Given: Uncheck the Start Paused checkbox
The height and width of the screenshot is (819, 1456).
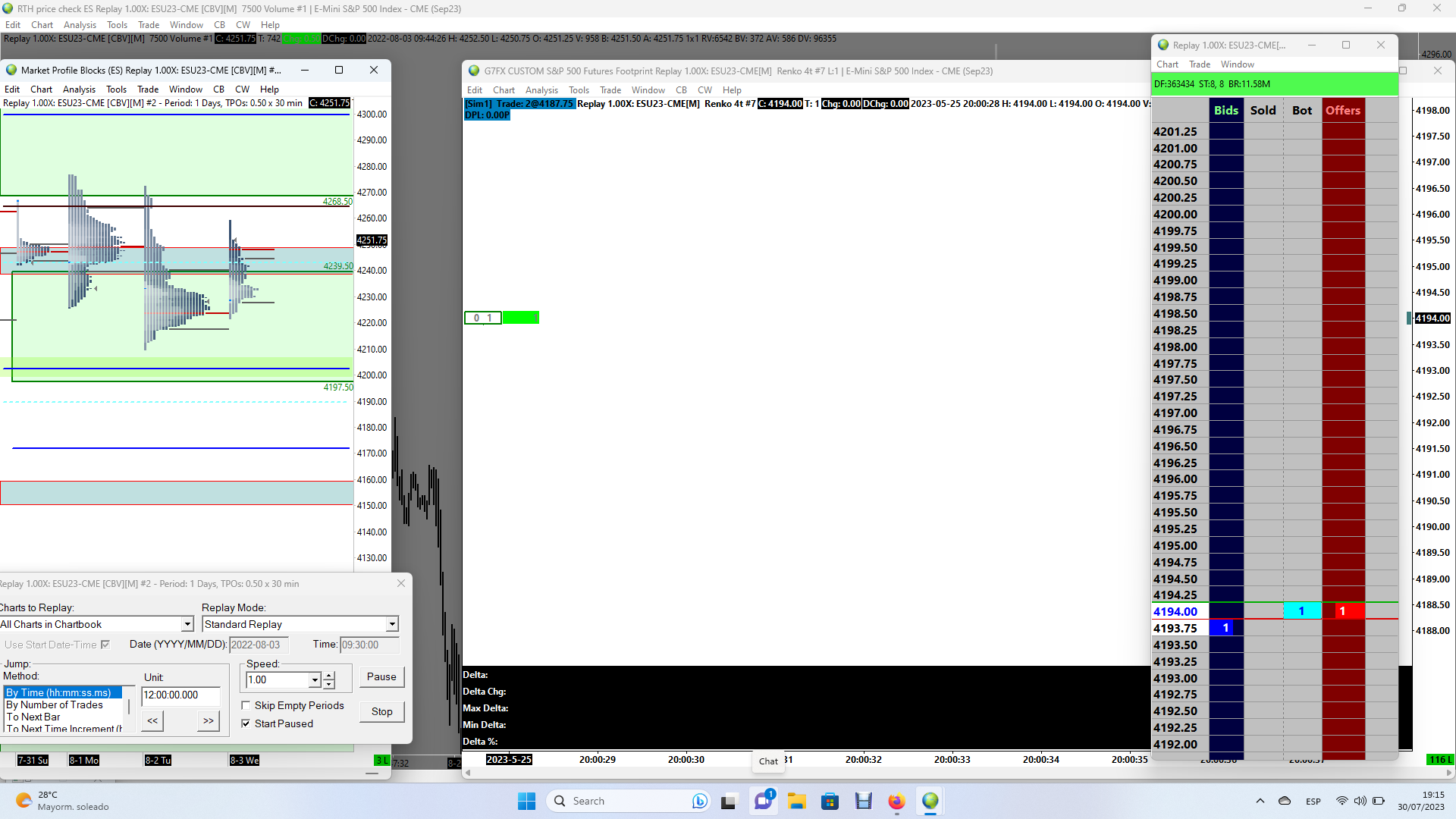Looking at the screenshot, I should point(246,724).
